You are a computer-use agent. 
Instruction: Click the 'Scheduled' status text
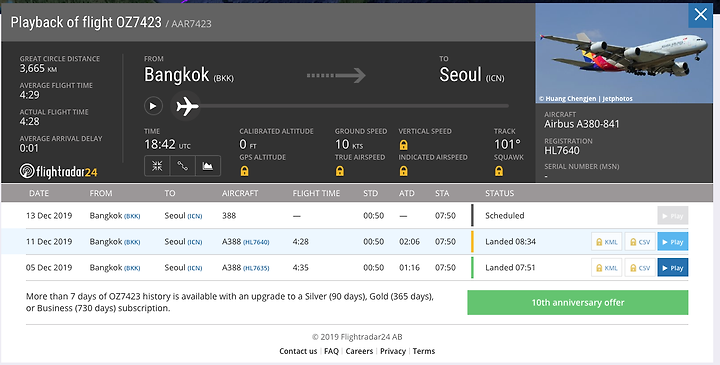505,215
